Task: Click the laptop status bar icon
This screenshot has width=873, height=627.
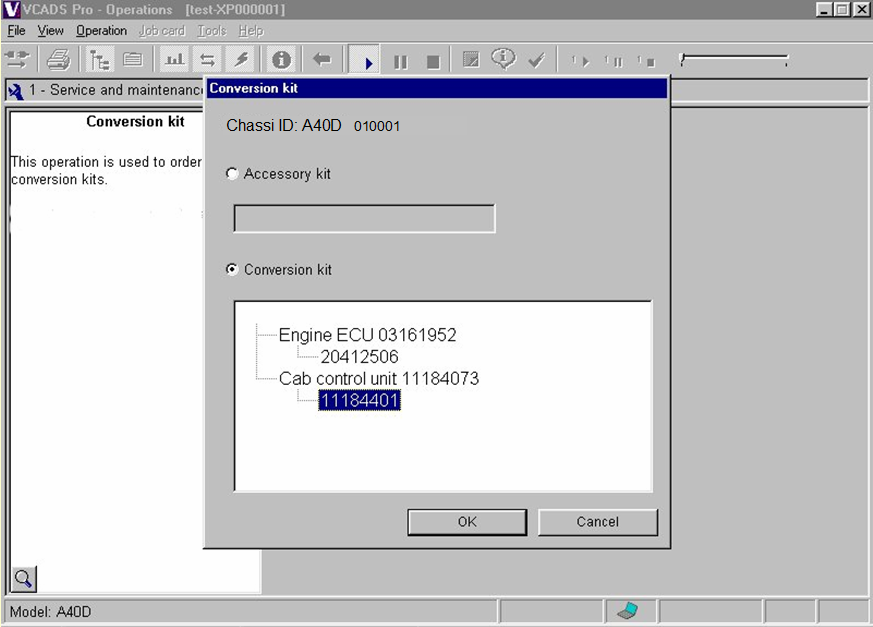Action: (x=628, y=611)
